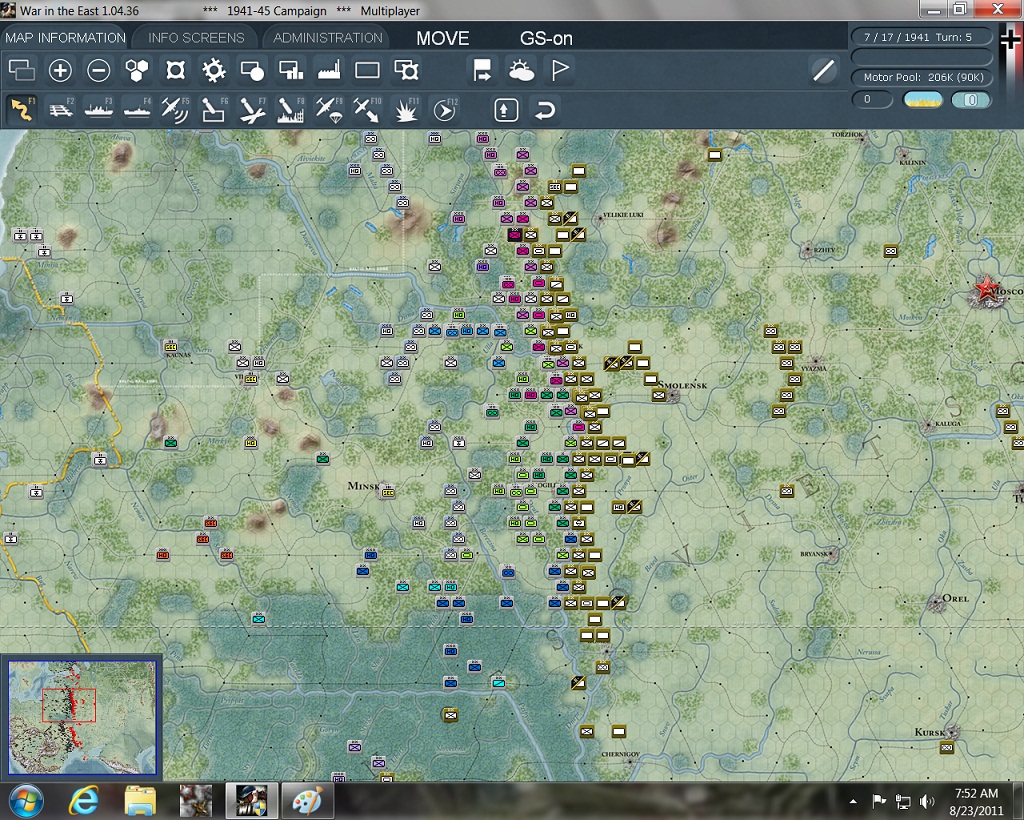Click the VELIKIE LUKI label on map
This screenshot has width=1024, height=820.
point(623,215)
